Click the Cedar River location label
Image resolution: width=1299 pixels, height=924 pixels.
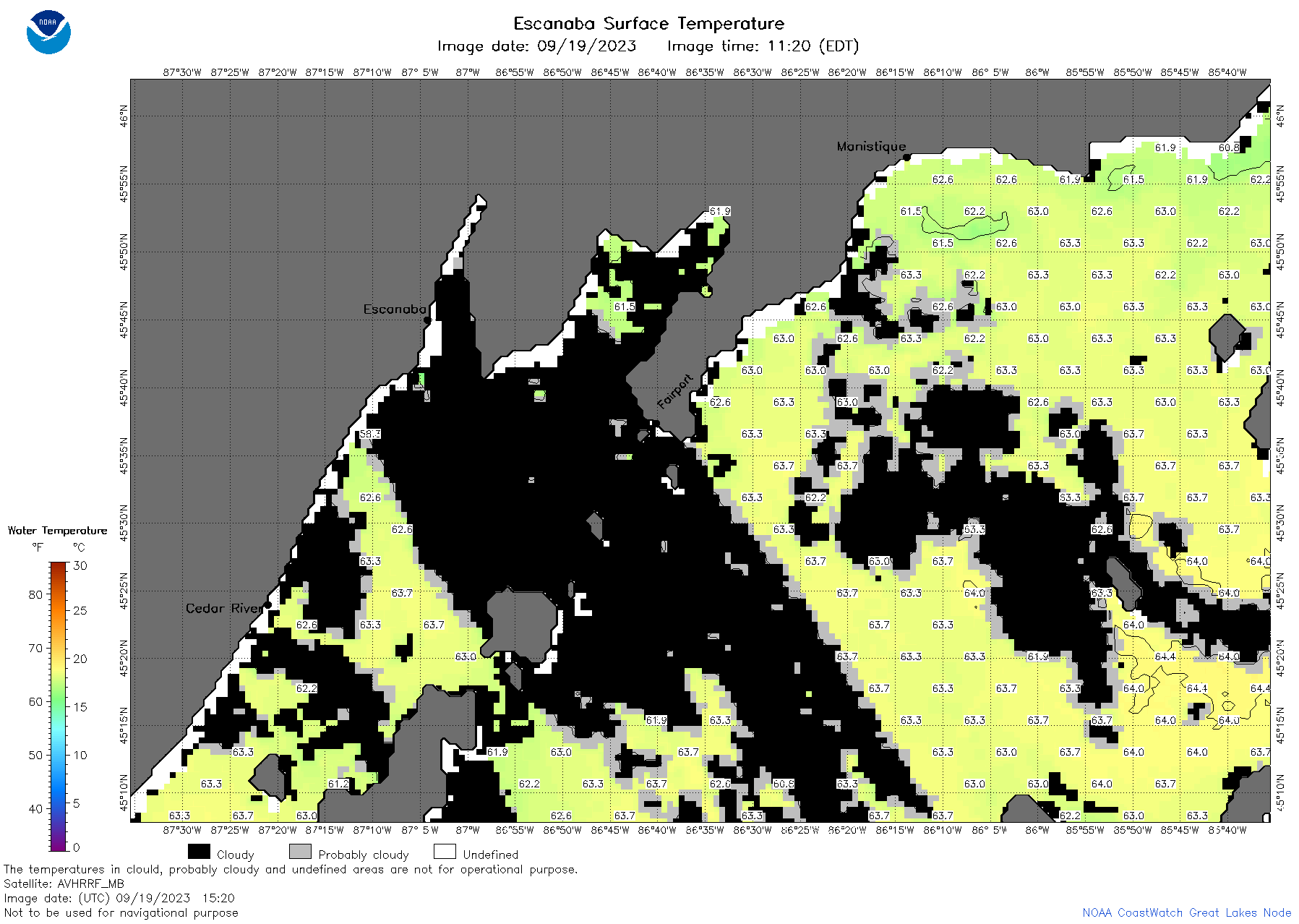coord(224,608)
